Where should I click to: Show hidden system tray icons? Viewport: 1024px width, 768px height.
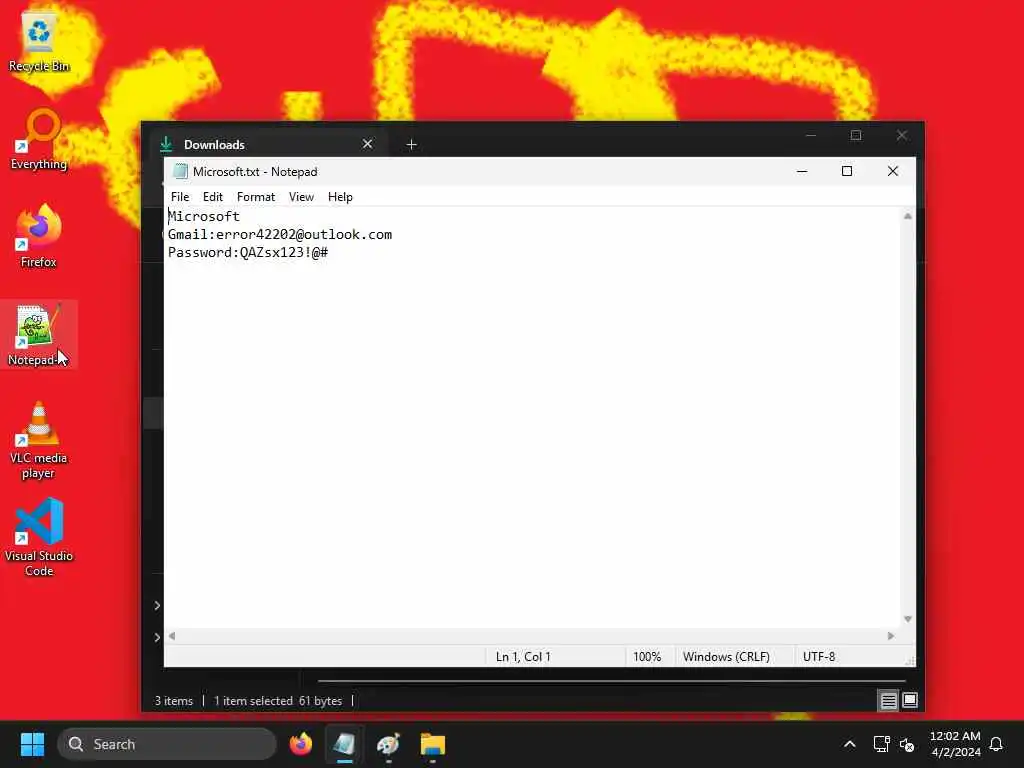pos(850,744)
